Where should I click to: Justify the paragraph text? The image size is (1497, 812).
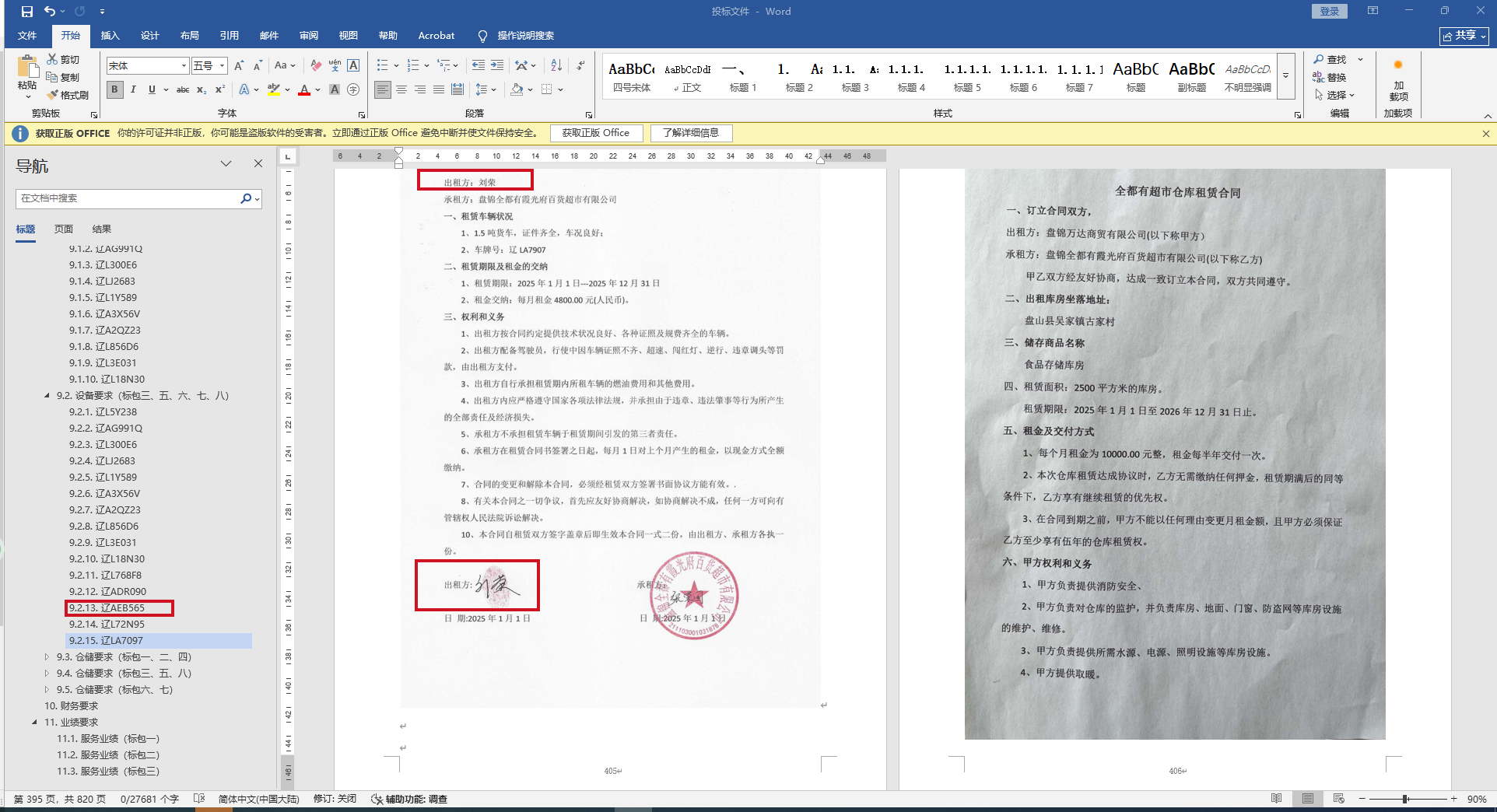click(439, 89)
